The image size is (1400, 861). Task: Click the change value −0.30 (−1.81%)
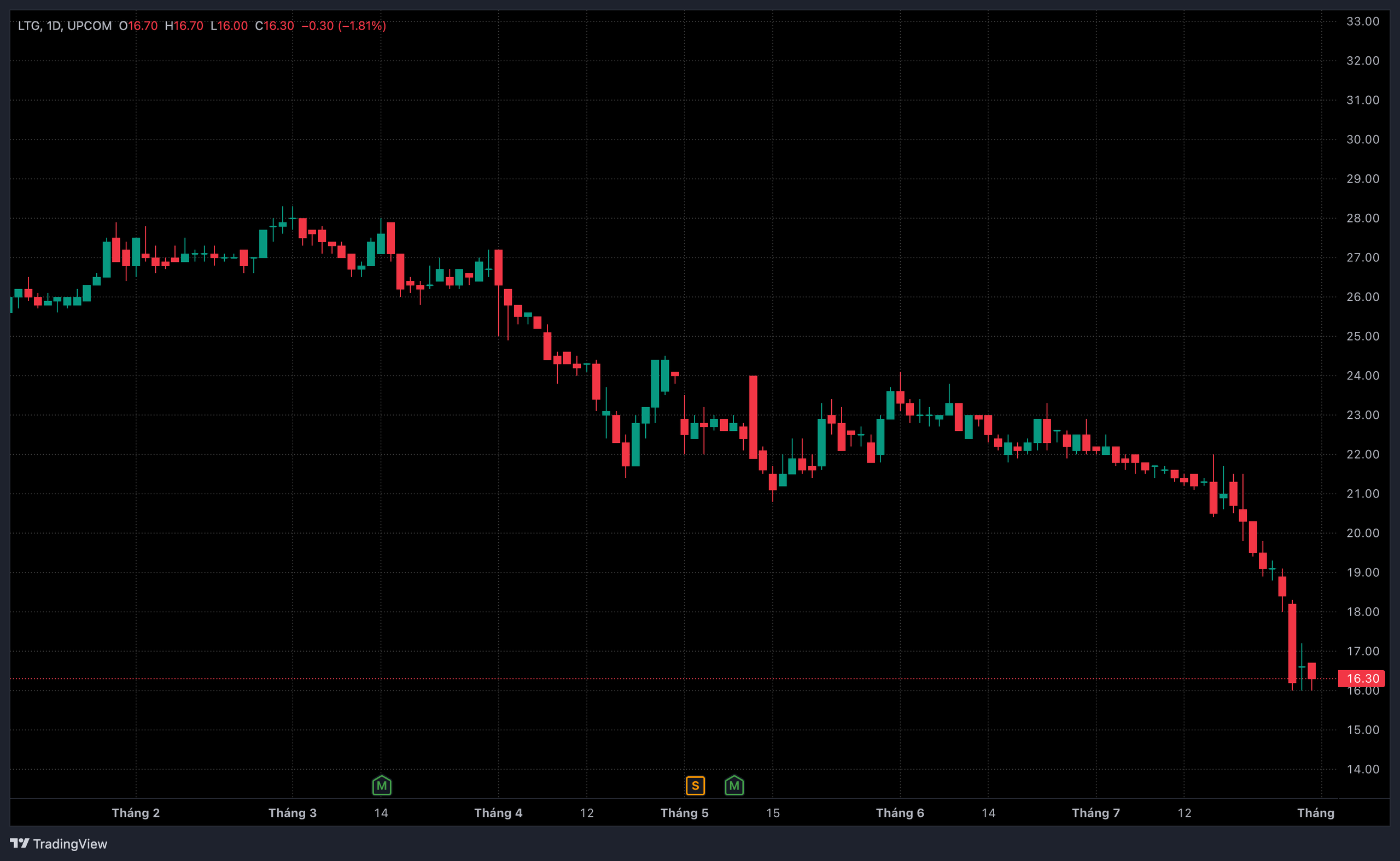click(x=343, y=26)
